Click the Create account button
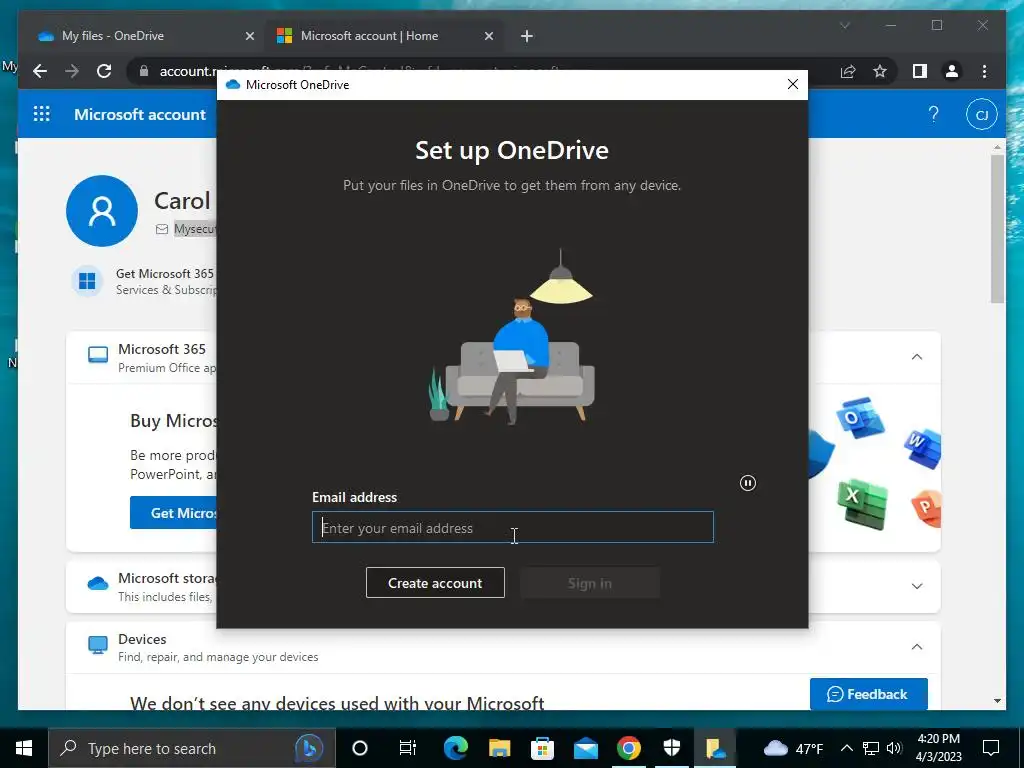The width and height of the screenshot is (1024, 768). pyautogui.click(x=435, y=583)
